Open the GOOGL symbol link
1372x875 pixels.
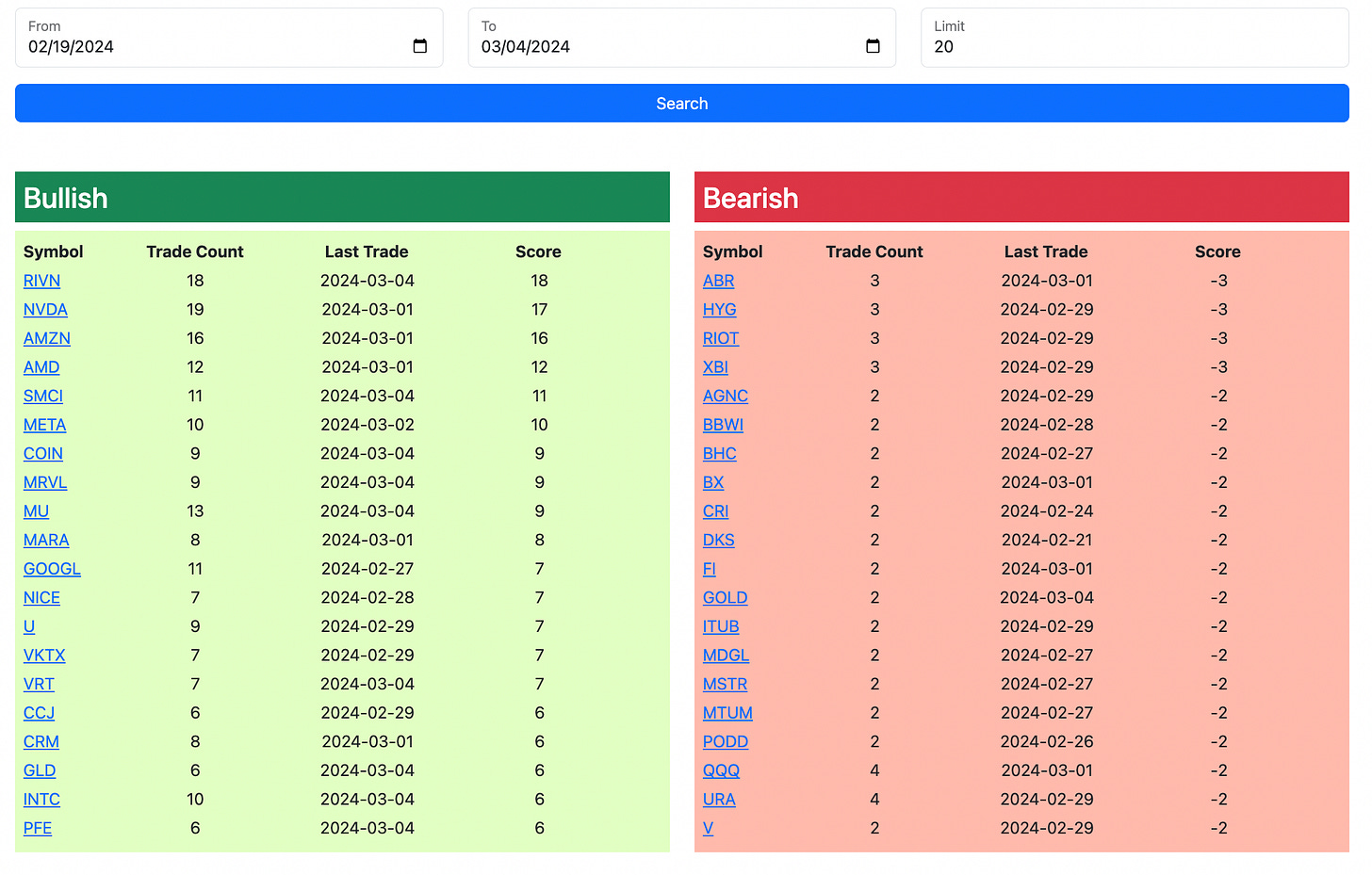coord(52,569)
